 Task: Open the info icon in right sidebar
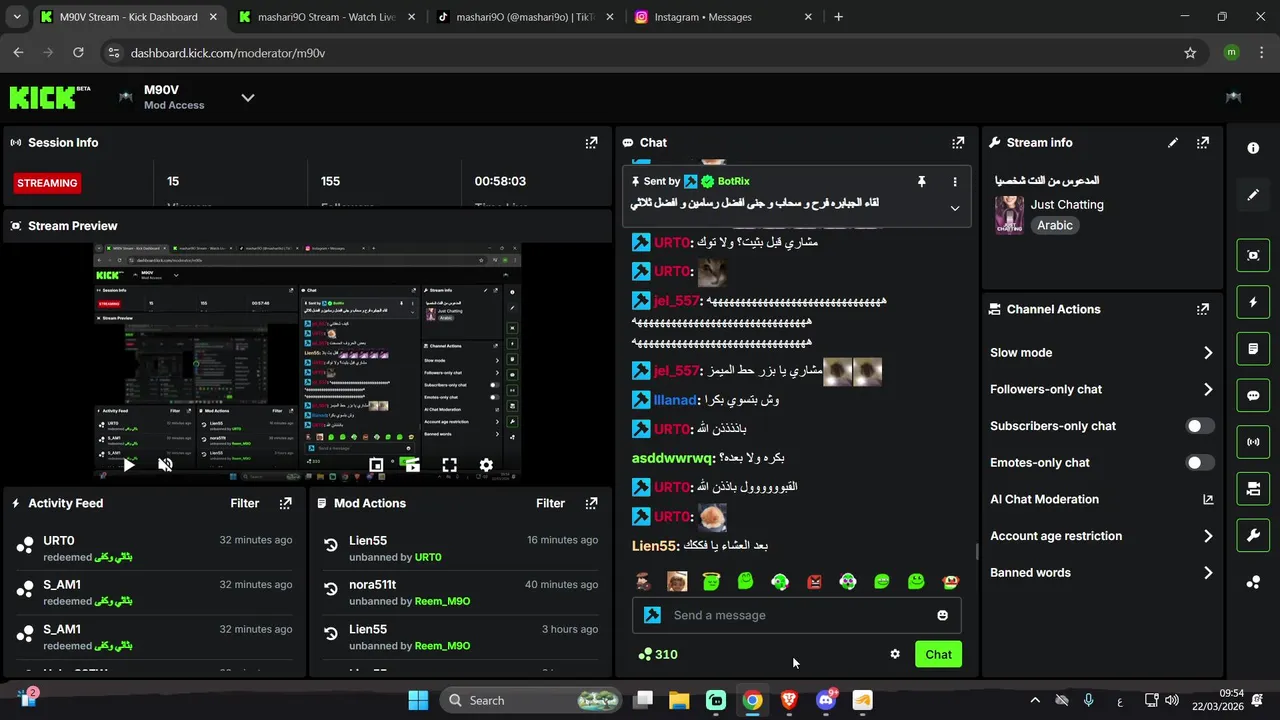point(1253,148)
